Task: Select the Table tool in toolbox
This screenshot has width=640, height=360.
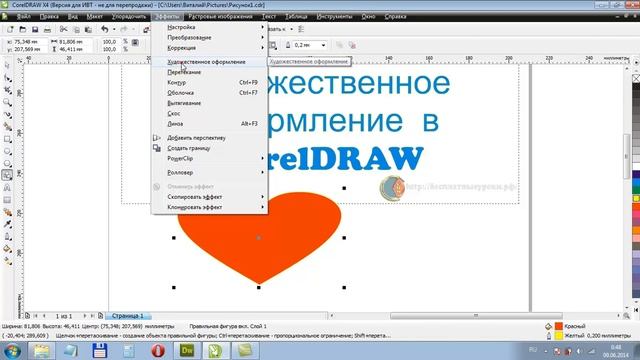Action: tap(7, 200)
